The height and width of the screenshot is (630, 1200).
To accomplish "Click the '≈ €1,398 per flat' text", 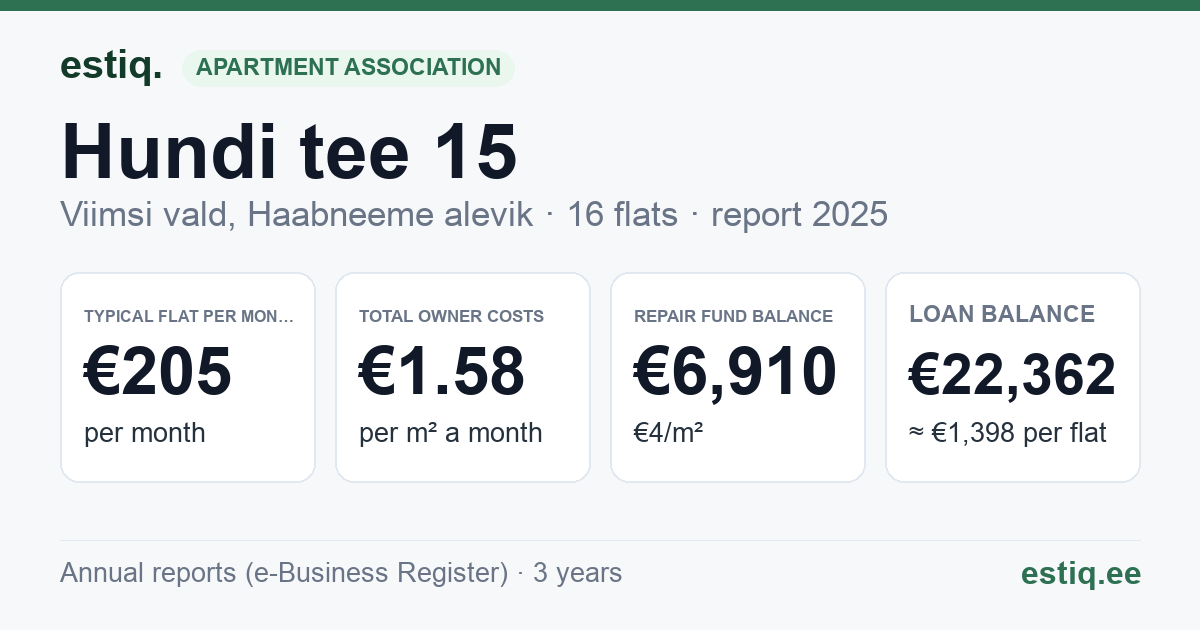I will 1008,433.
